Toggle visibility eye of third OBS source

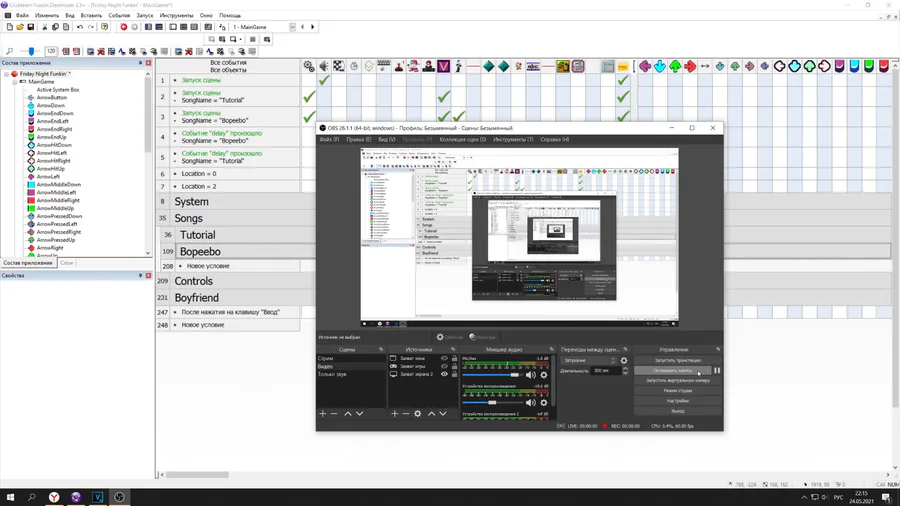click(444, 374)
